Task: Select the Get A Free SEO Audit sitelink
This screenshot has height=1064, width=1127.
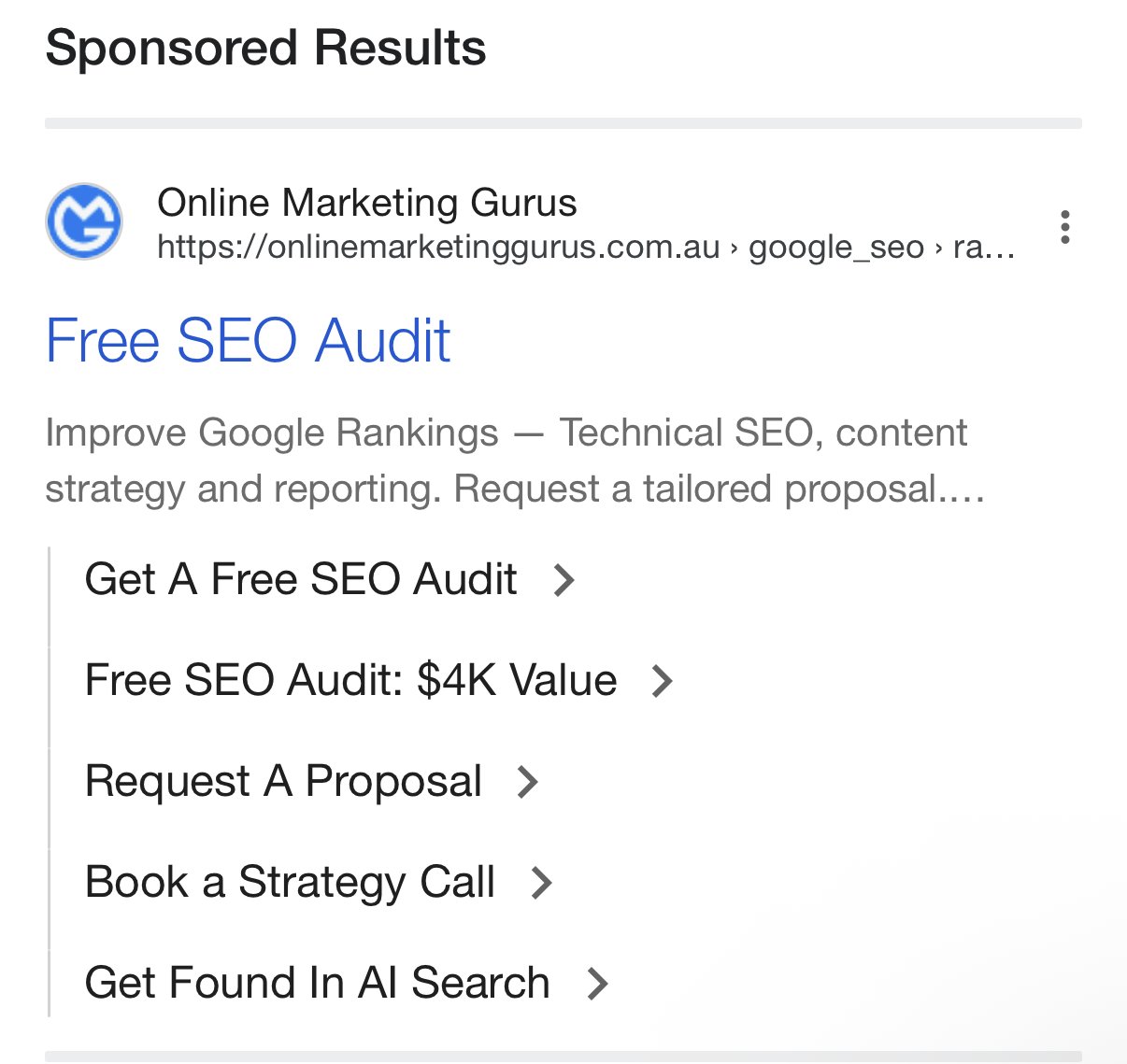Action: pos(300,579)
